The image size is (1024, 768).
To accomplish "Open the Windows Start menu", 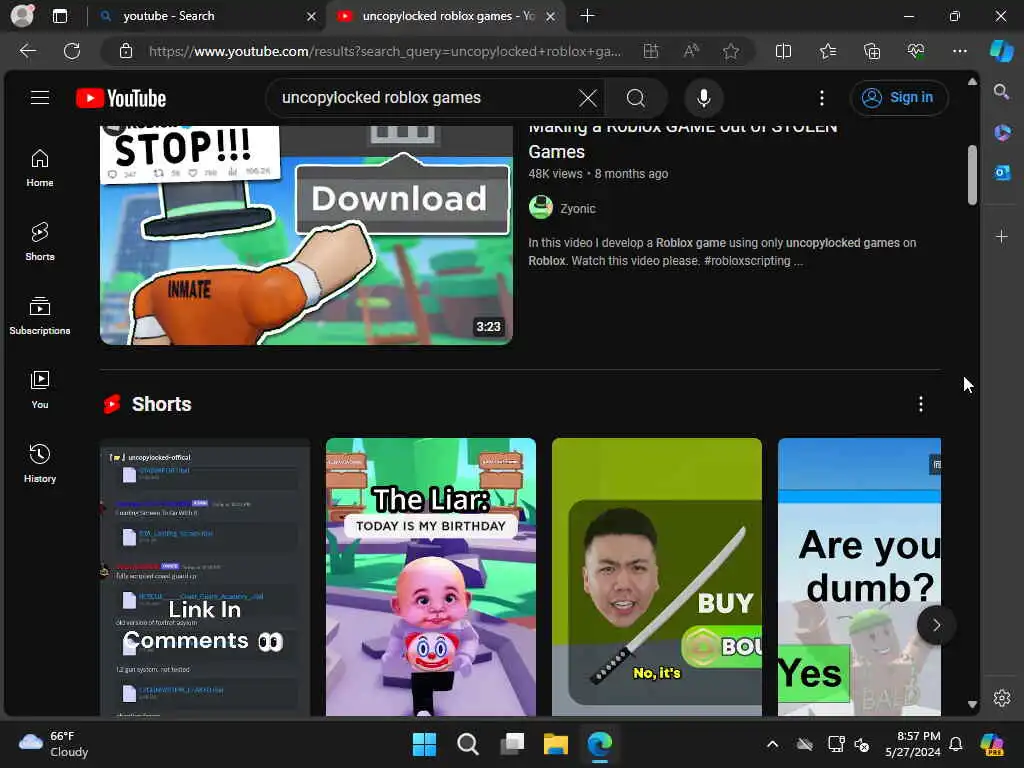I will click(424, 744).
